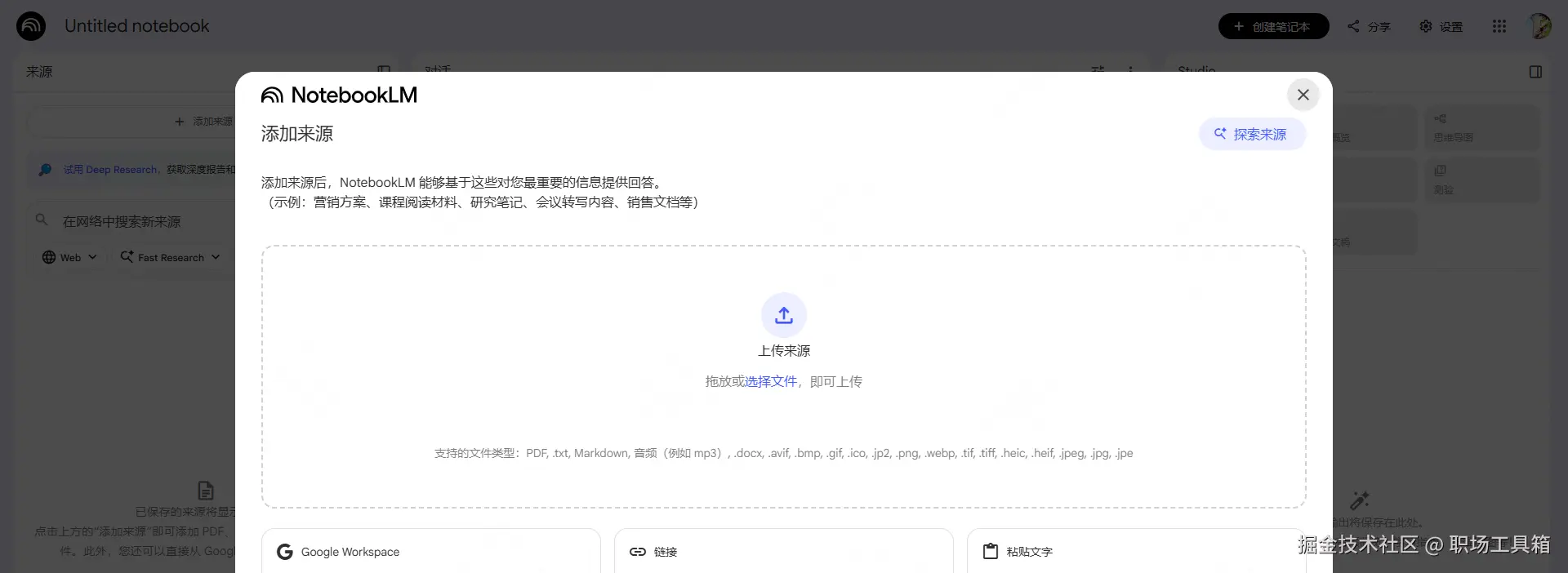Click the magic wand icon in Studio
1568x573 pixels.
pos(1360,500)
